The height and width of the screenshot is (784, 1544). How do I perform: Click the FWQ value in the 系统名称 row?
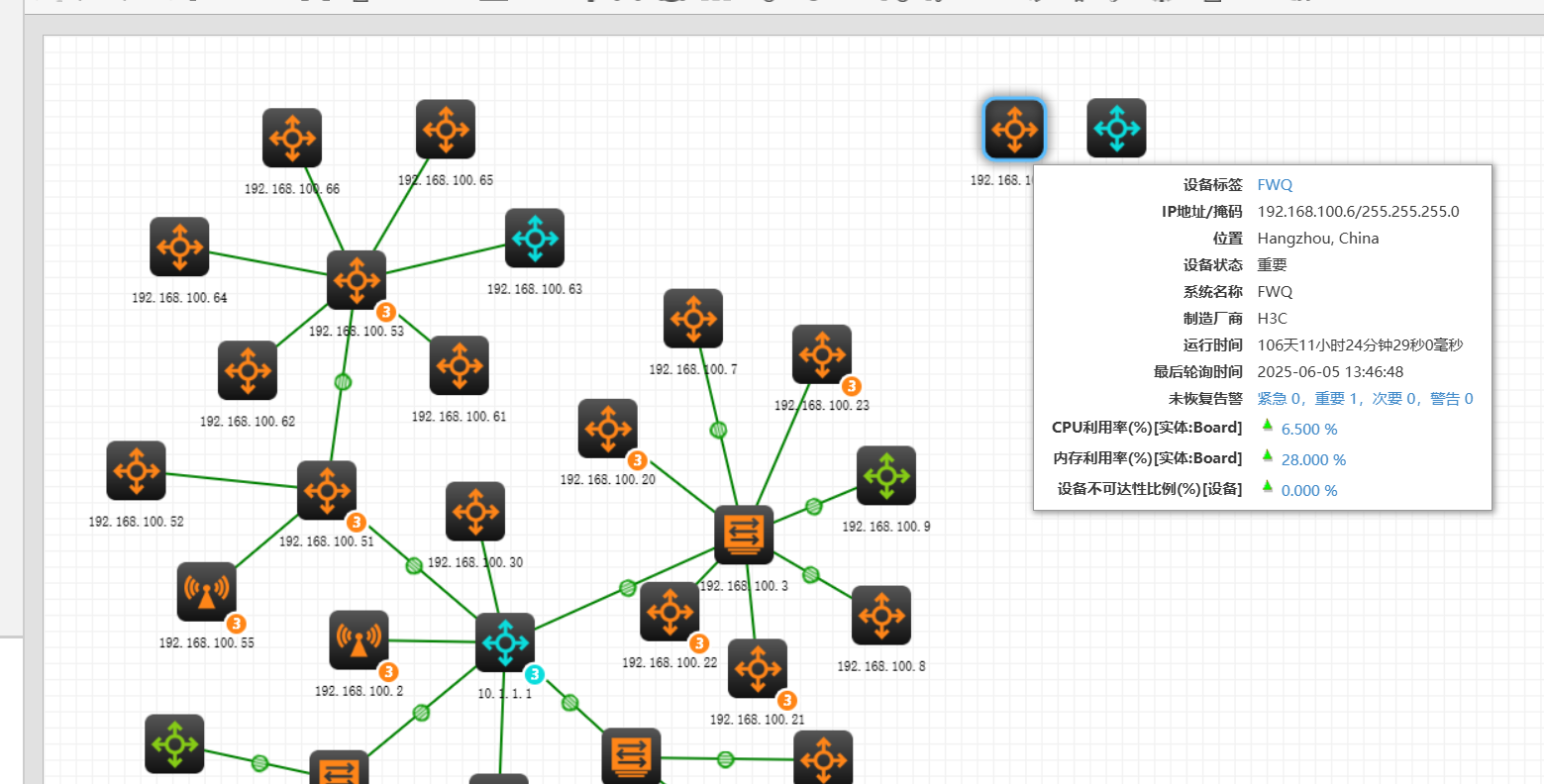pyautogui.click(x=1275, y=292)
